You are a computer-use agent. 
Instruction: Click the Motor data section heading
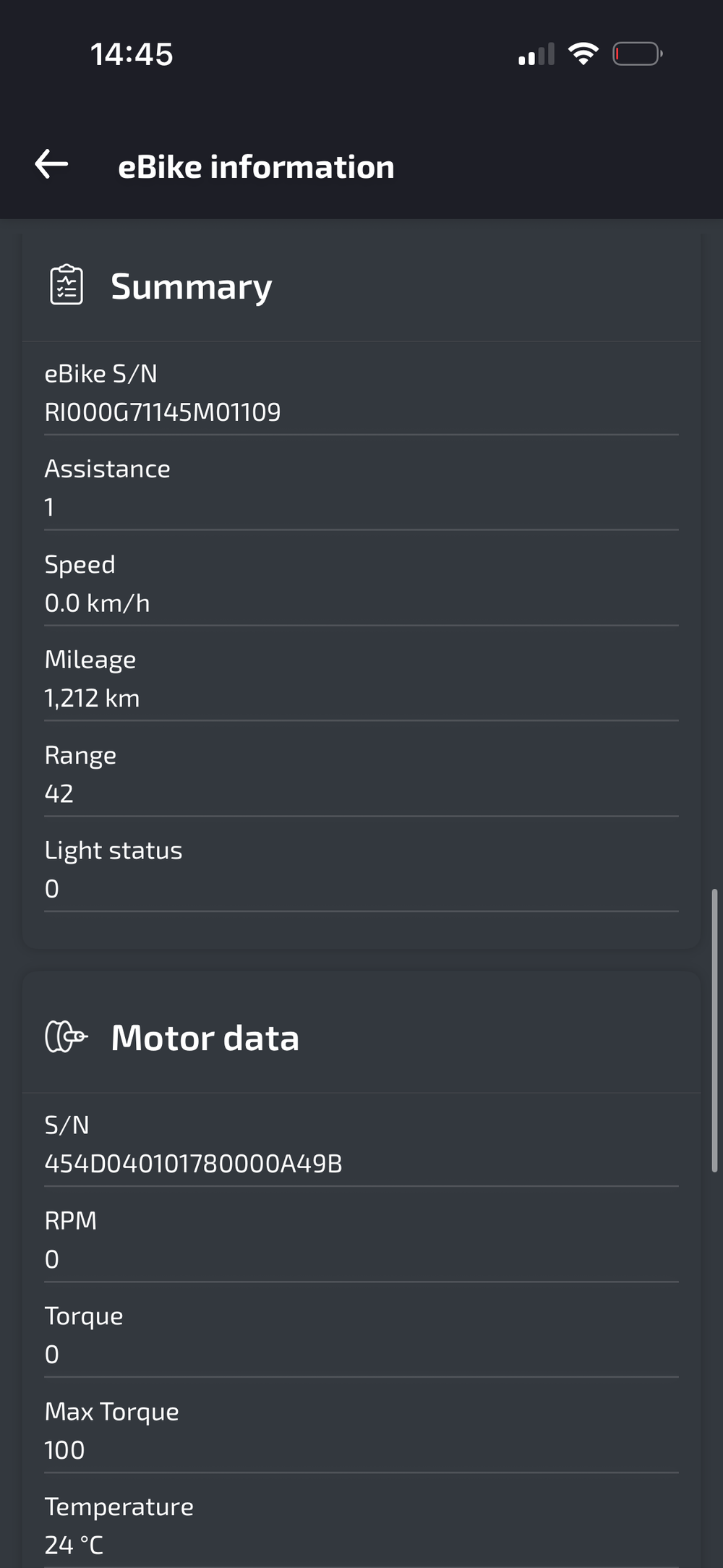(205, 1038)
